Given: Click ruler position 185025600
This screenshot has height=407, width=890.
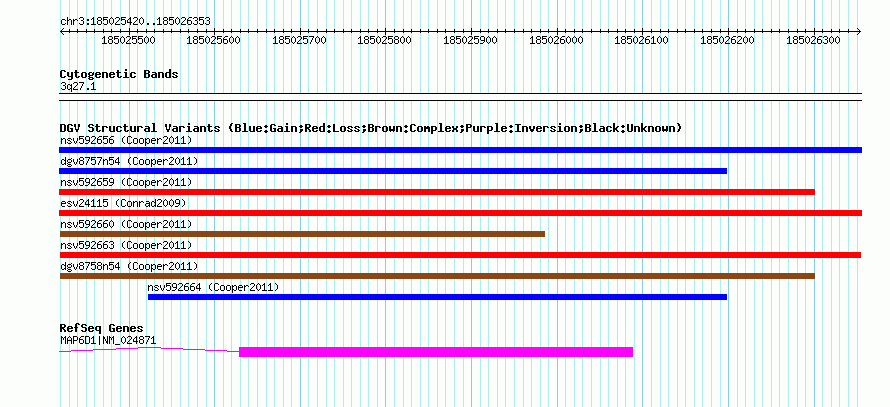Looking at the screenshot, I should click(214, 40).
